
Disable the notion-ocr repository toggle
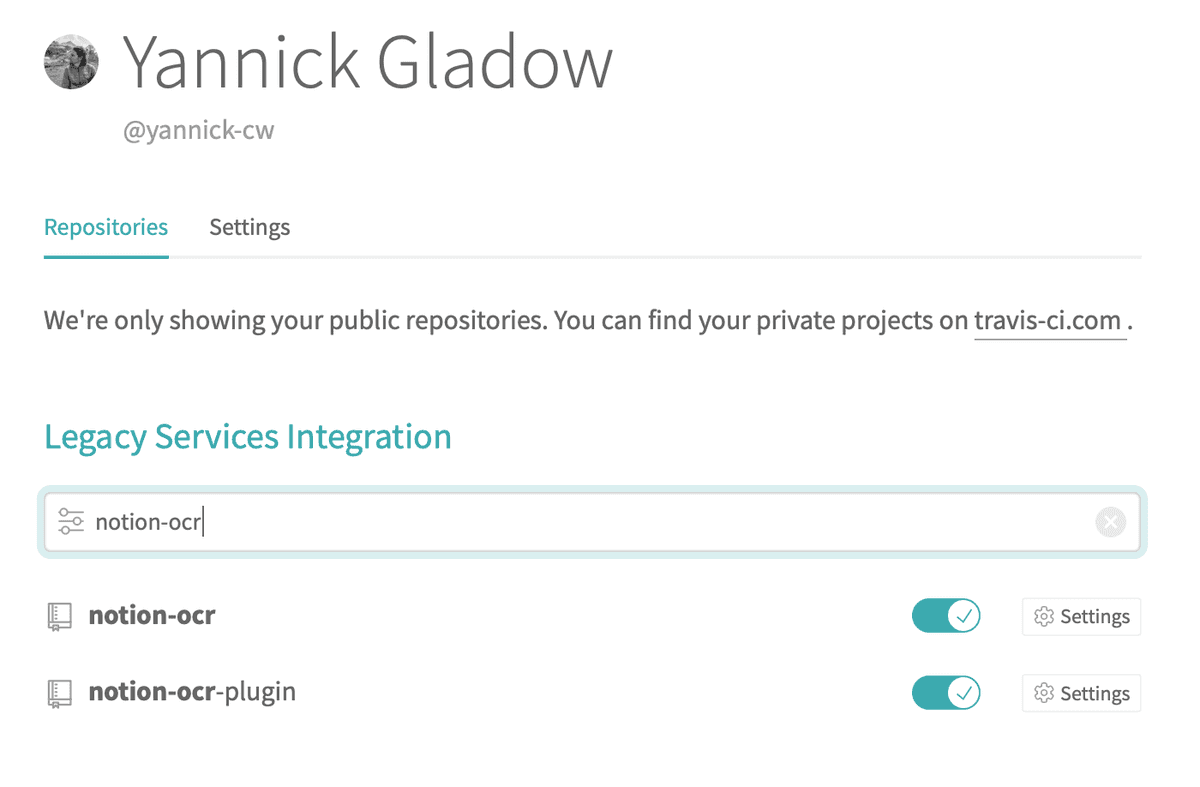pos(946,616)
